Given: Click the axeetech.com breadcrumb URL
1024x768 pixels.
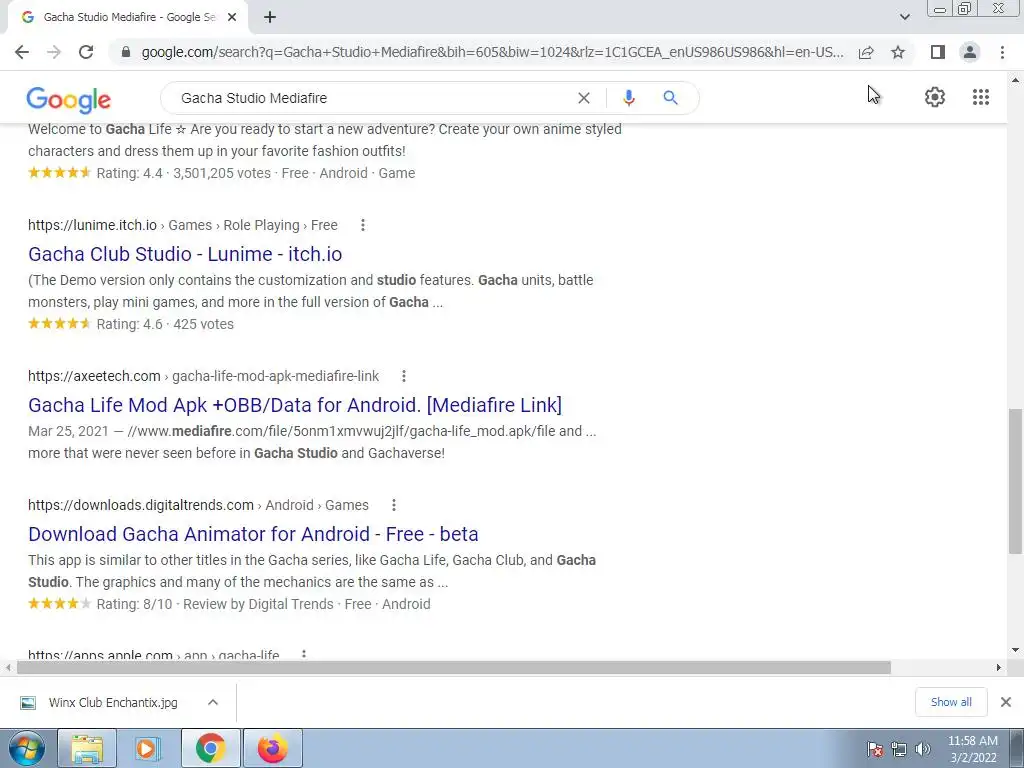Looking at the screenshot, I should (203, 376).
